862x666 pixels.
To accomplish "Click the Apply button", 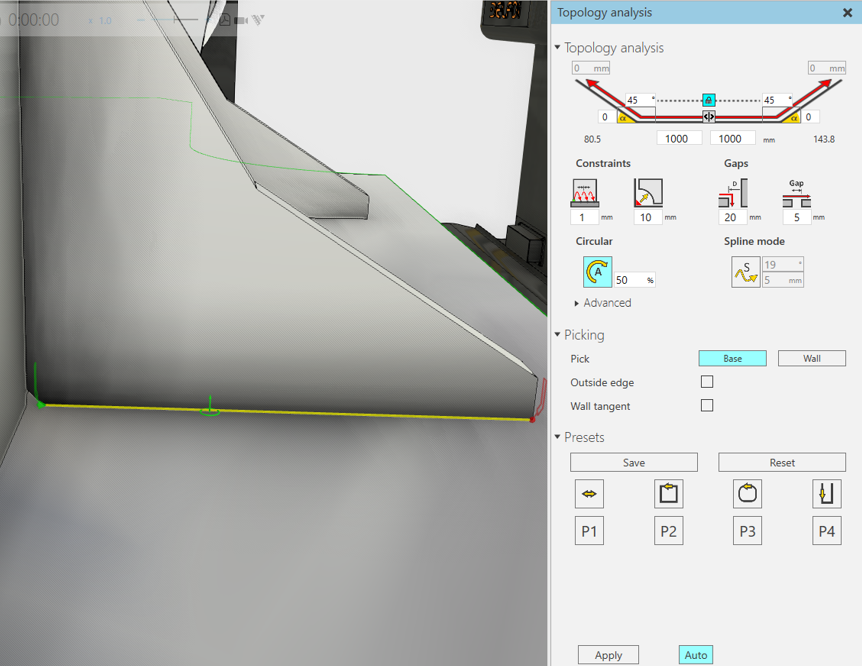I will [608, 654].
